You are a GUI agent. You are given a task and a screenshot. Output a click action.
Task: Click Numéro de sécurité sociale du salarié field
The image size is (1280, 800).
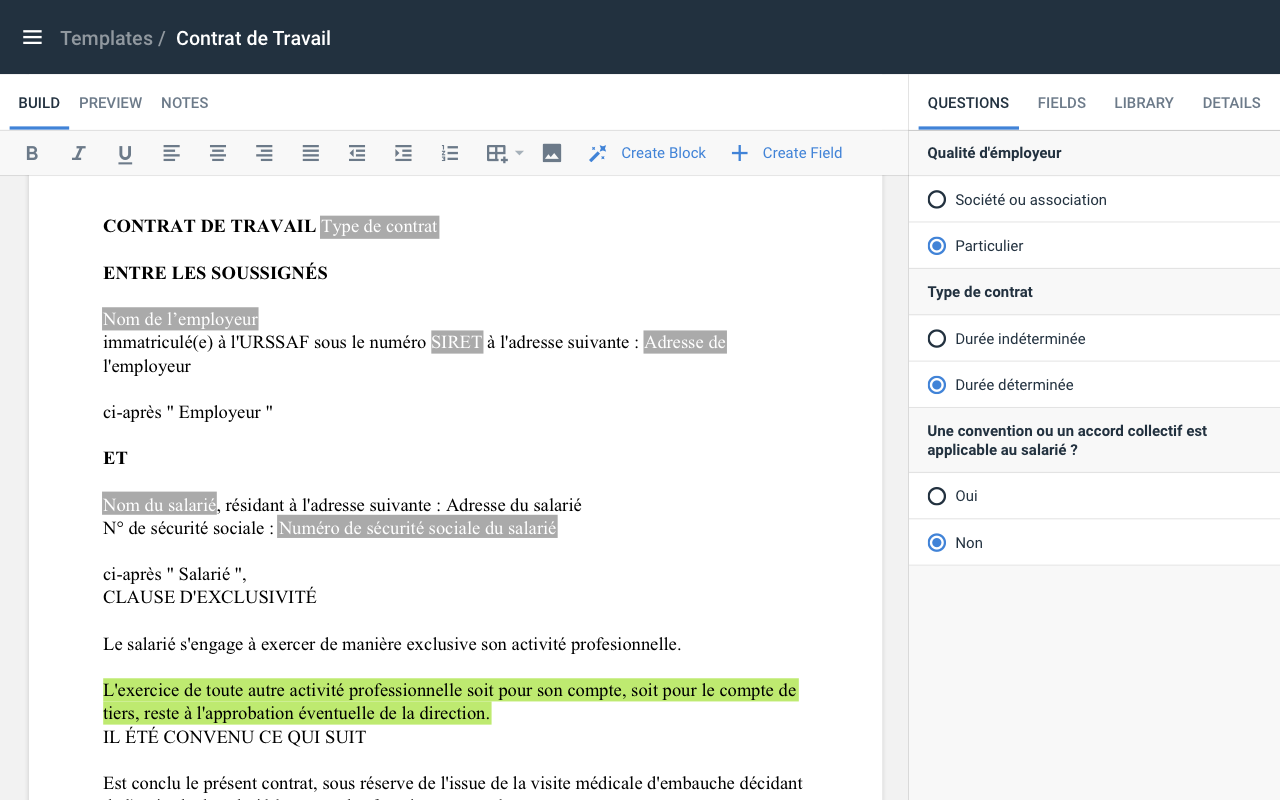tap(417, 528)
